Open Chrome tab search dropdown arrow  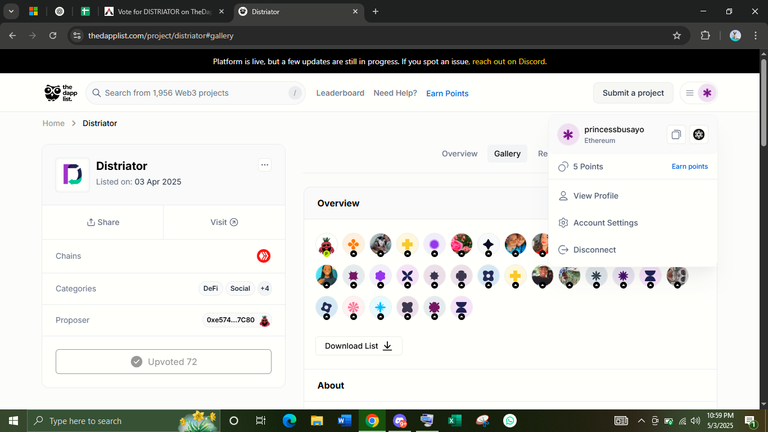(11, 11)
